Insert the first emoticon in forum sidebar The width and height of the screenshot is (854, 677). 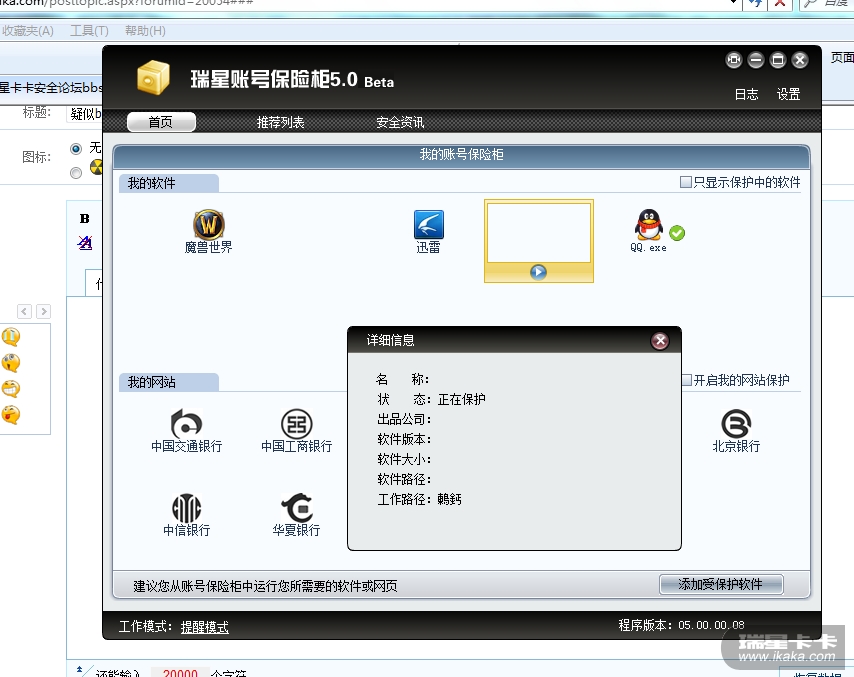pyautogui.click(x=11, y=337)
